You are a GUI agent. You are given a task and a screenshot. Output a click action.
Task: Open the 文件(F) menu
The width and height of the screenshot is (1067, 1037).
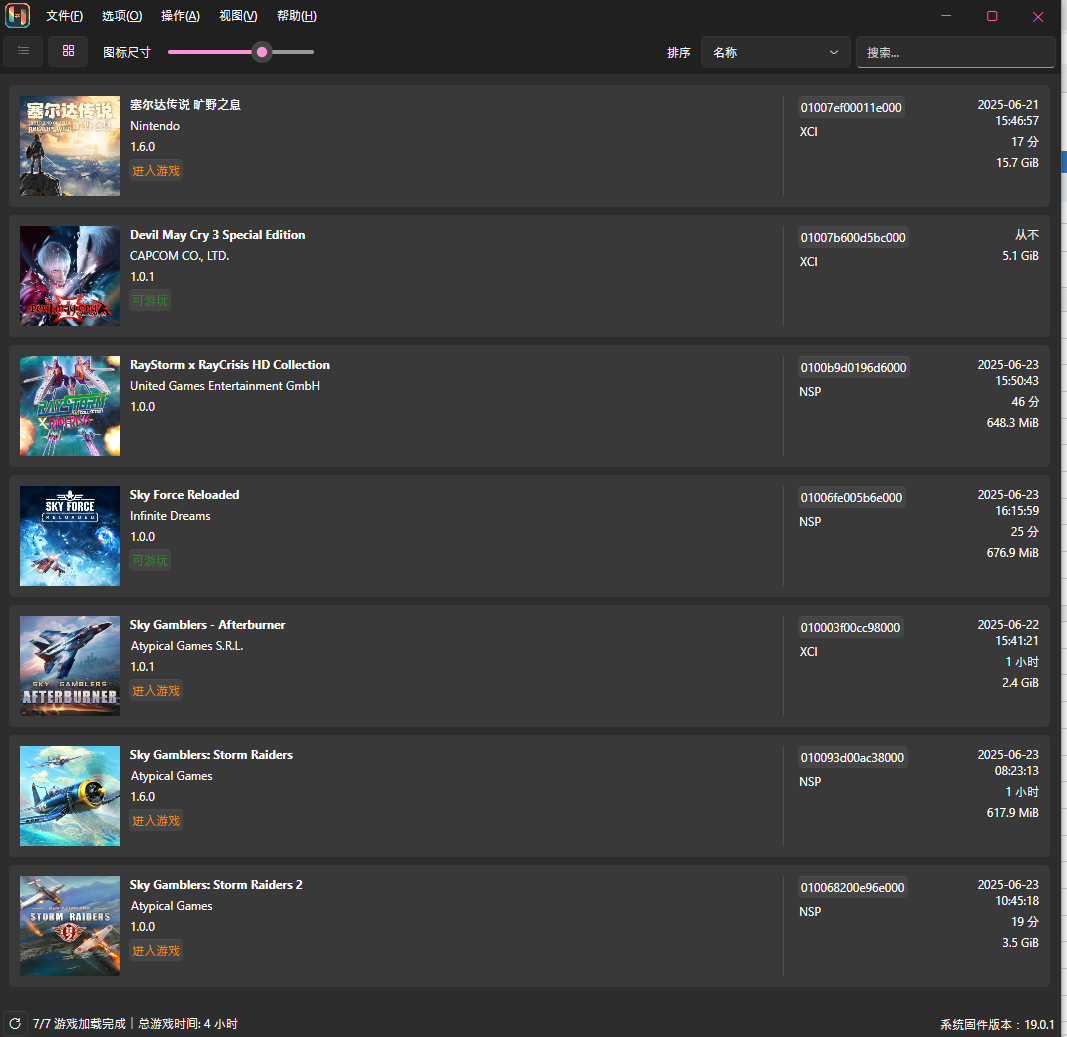[65, 16]
